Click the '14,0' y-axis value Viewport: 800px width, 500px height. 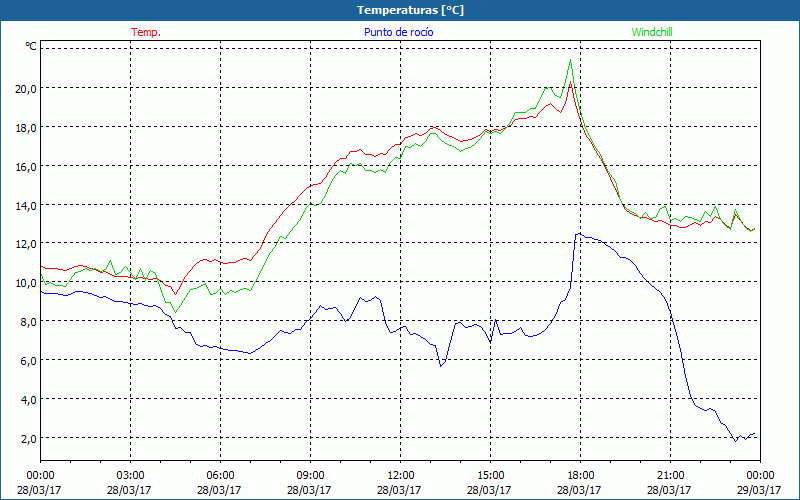tap(26, 206)
